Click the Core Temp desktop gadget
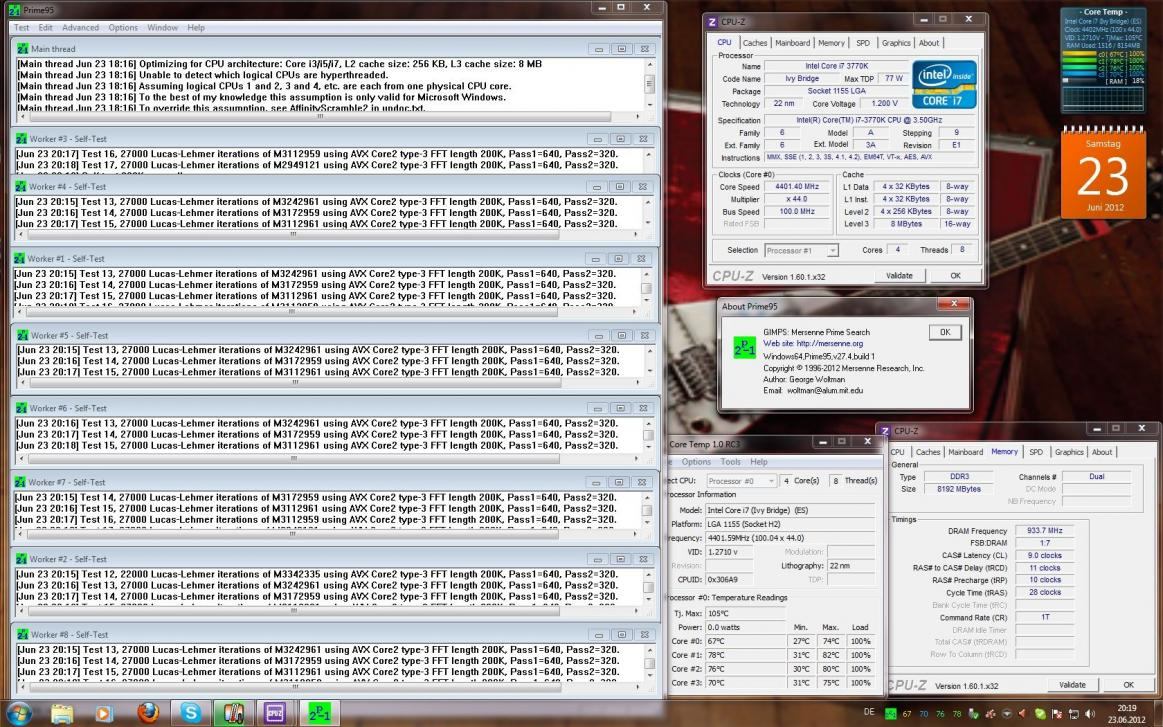 (x=1103, y=59)
